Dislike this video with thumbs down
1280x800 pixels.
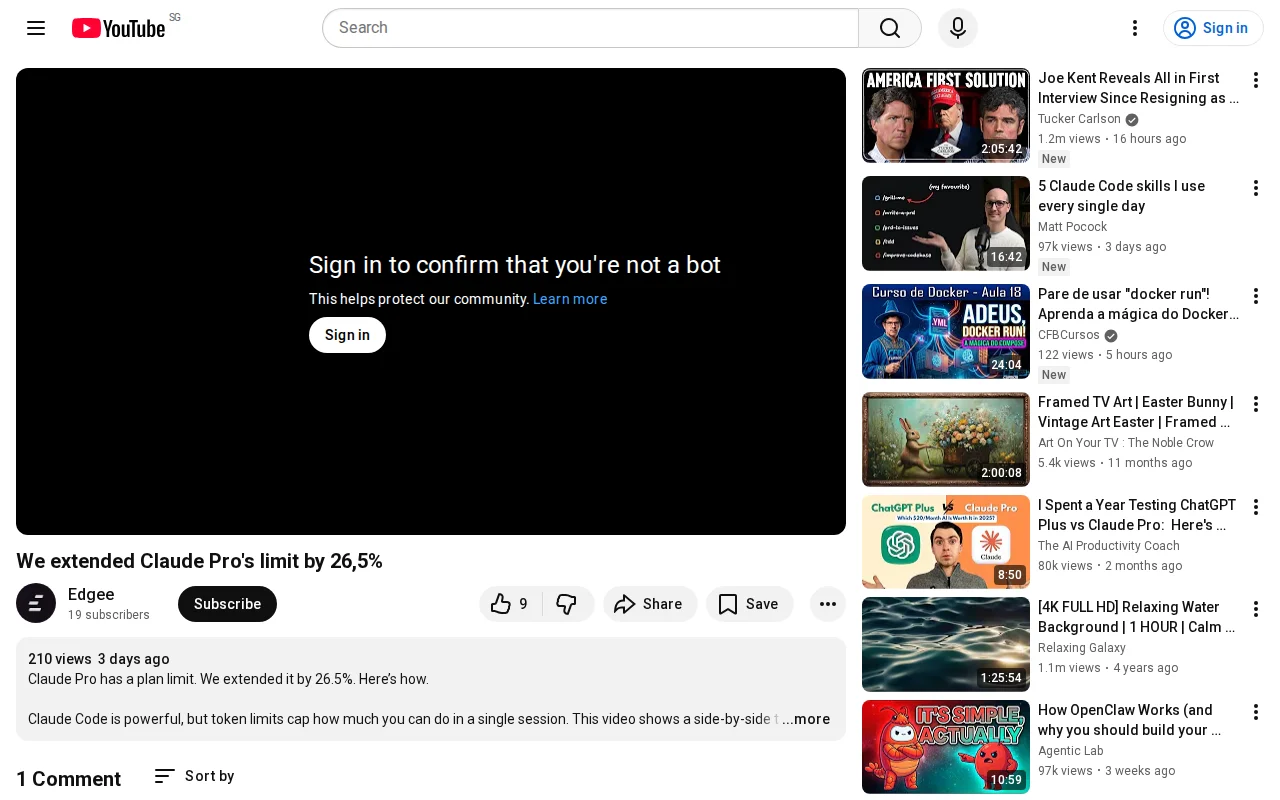coord(567,604)
